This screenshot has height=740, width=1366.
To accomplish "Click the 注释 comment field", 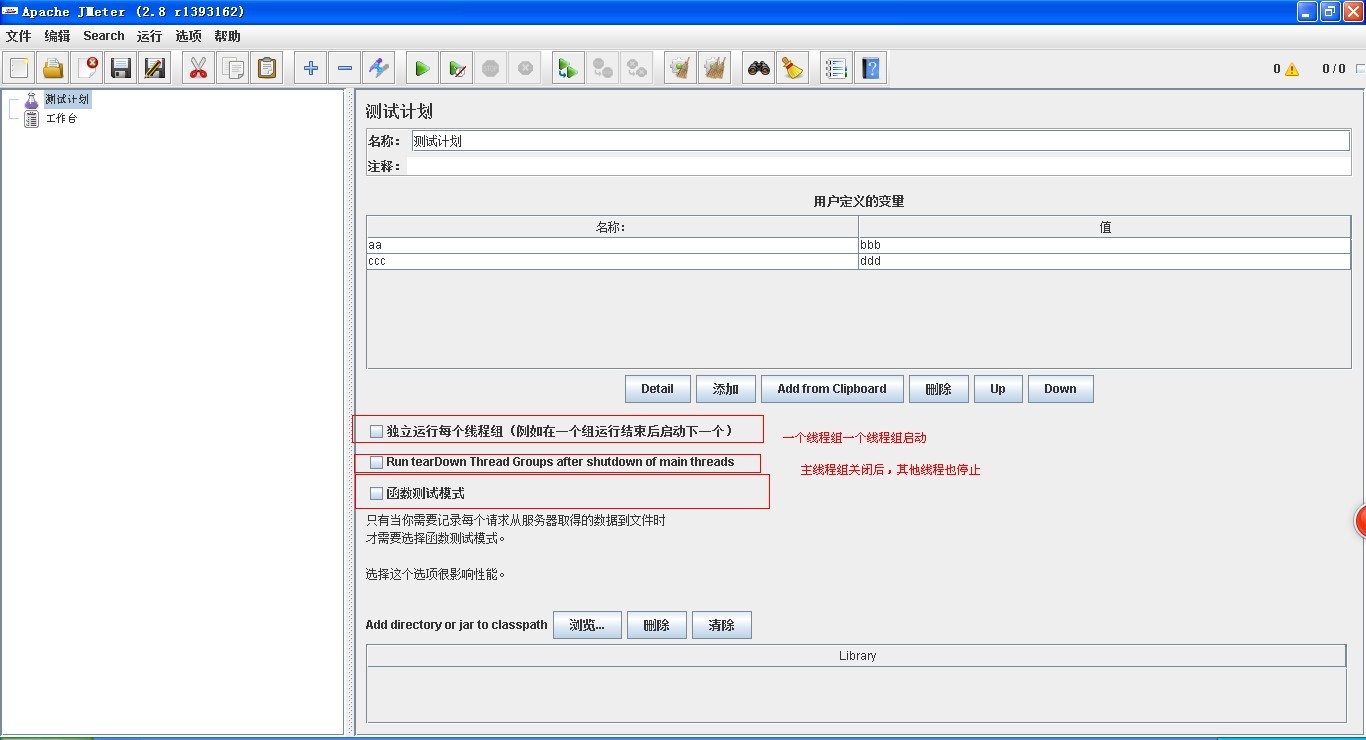I will (878, 166).
